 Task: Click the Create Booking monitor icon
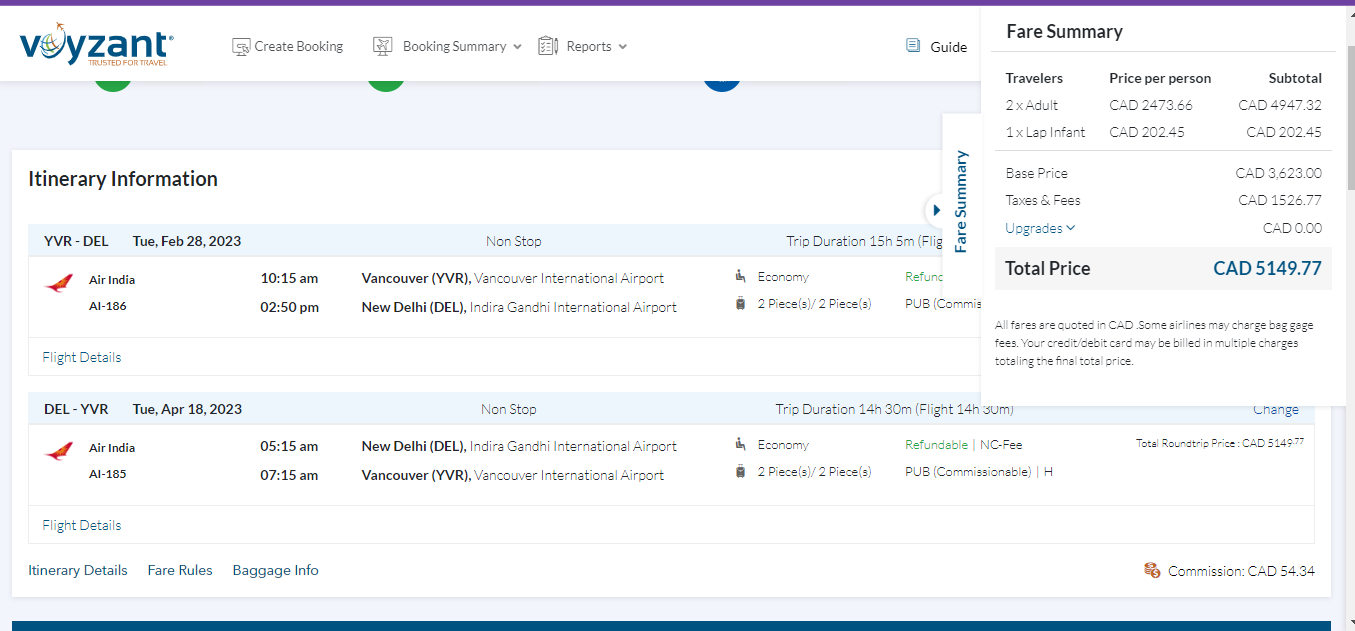coord(241,47)
